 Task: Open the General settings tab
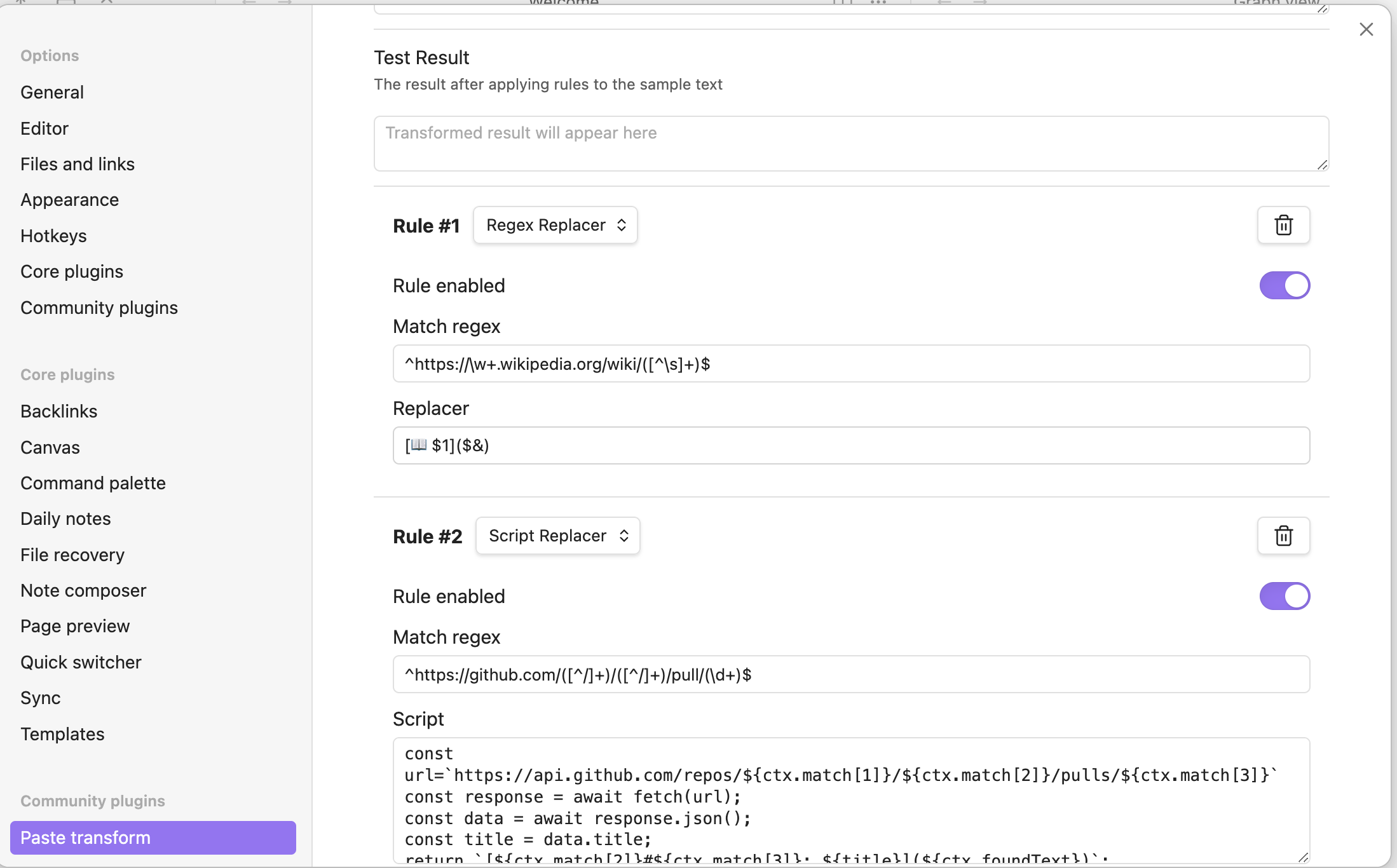coord(52,92)
